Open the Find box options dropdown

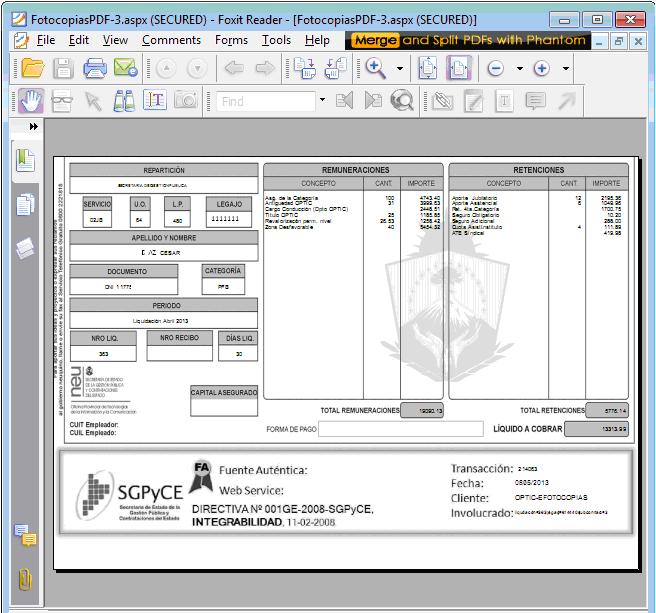pos(322,101)
